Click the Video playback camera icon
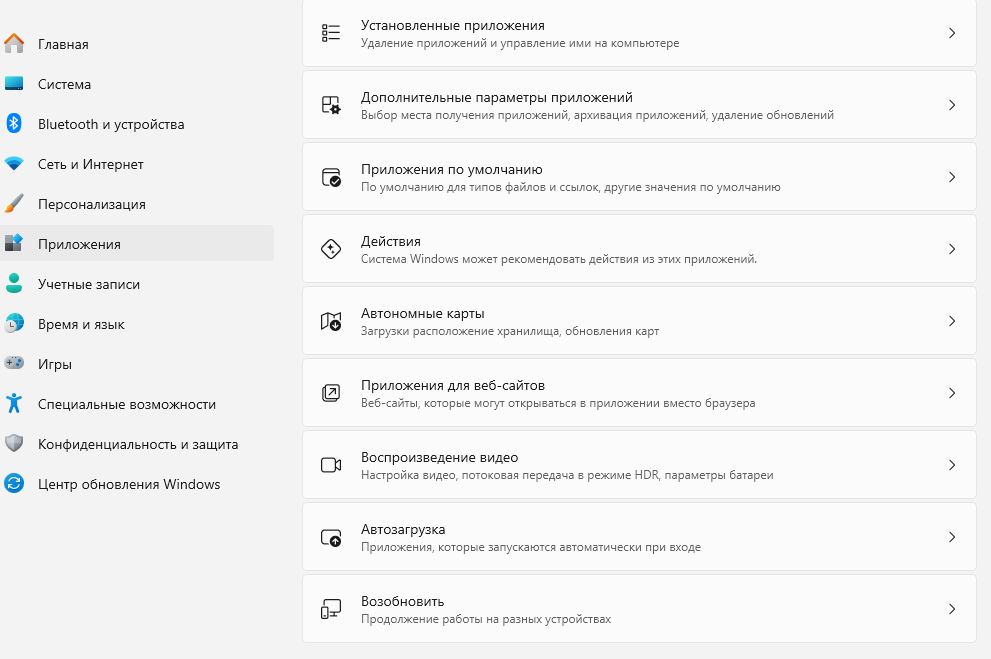 pos(331,465)
